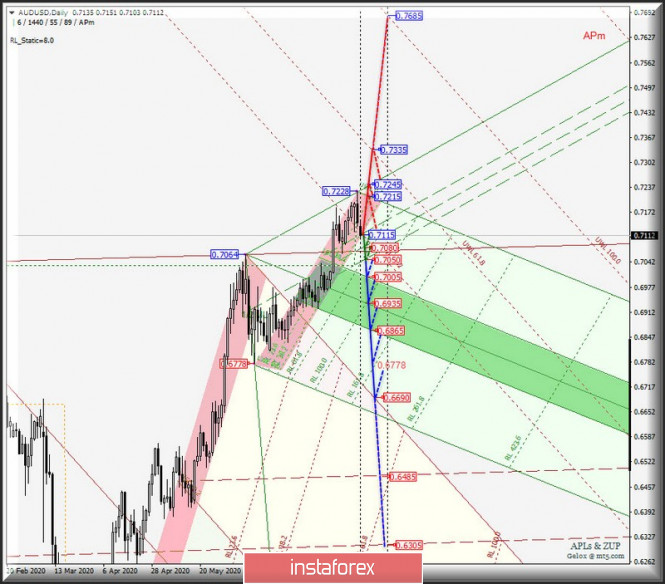Image resolution: width=665 pixels, height=584 pixels.
Task: Select the 0.6912 value on the price axis
Action: coord(645,312)
